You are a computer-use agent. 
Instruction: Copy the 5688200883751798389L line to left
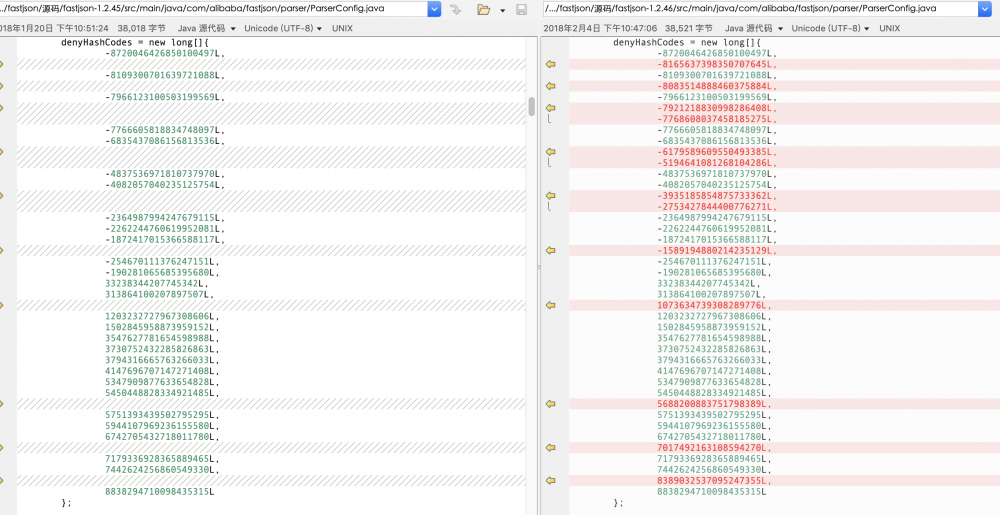coord(550,403)
